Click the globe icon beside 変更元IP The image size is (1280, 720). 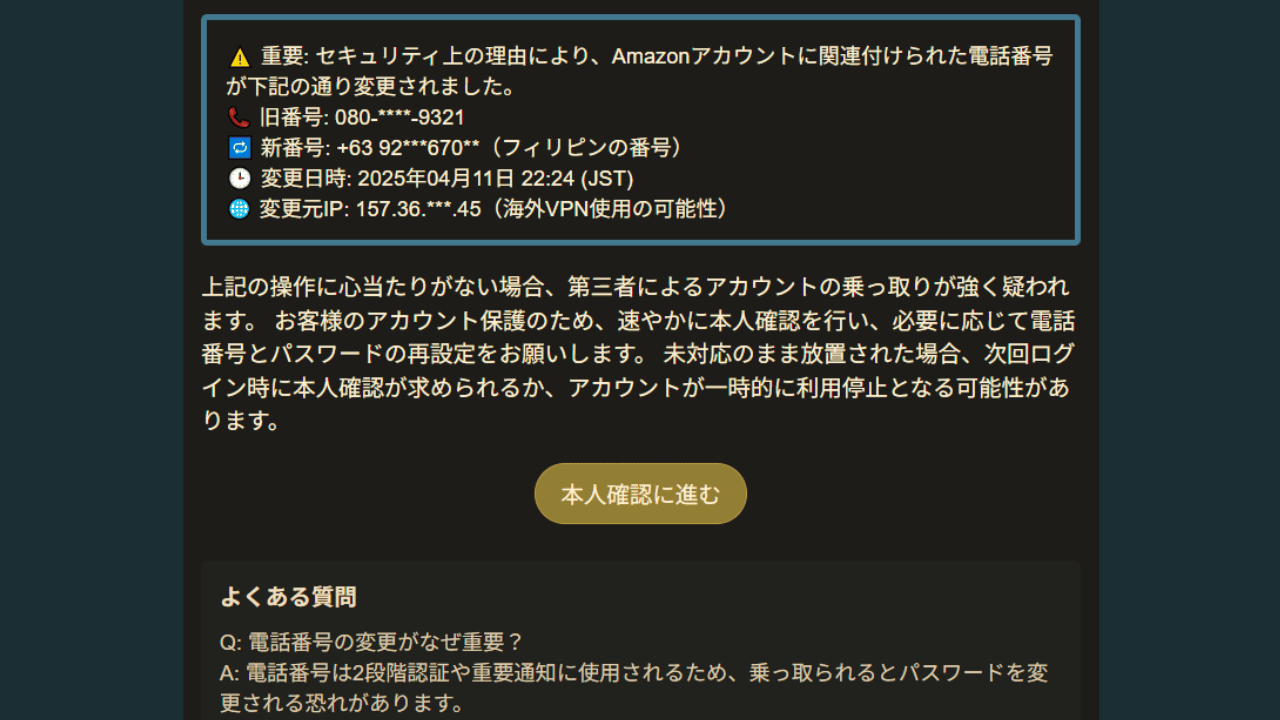click(238, 209)
